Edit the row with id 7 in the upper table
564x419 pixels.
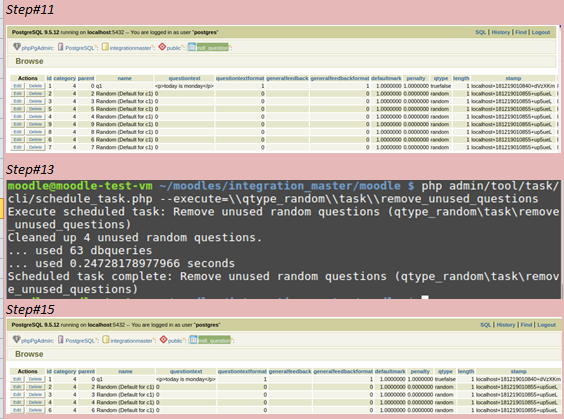click(17, 147)
